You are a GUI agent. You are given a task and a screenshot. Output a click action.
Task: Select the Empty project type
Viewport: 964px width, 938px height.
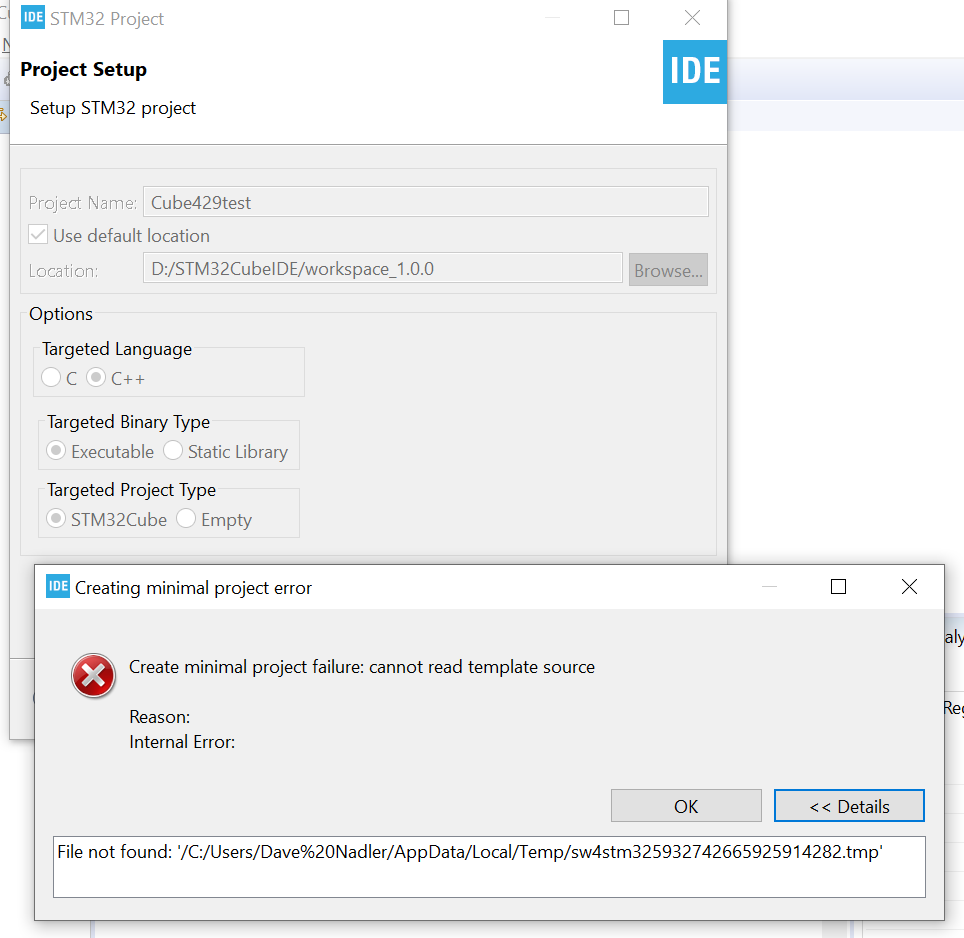pos(186,519)
